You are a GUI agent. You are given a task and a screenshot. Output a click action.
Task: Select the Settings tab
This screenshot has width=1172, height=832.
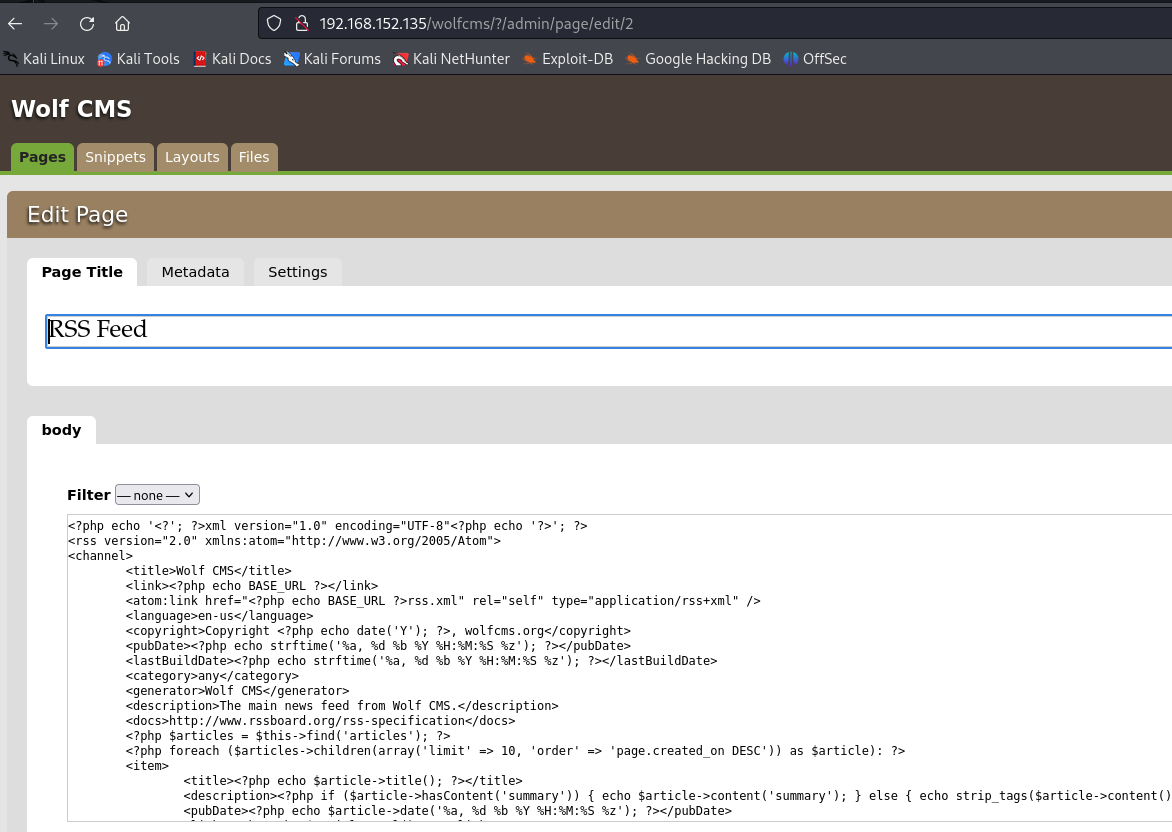[x=297, y=272]
